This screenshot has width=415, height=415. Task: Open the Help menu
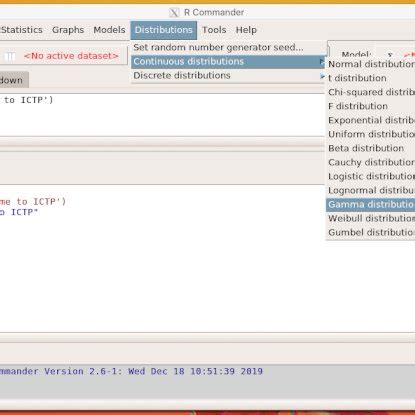click(246, 30)
